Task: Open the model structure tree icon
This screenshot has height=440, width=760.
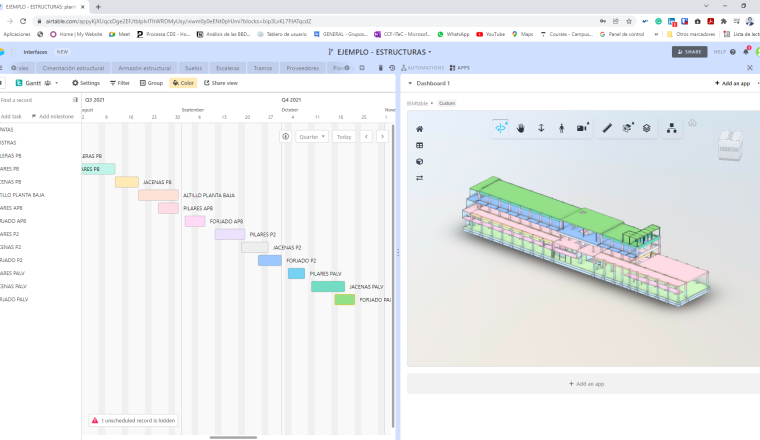Action: (672, 128)
